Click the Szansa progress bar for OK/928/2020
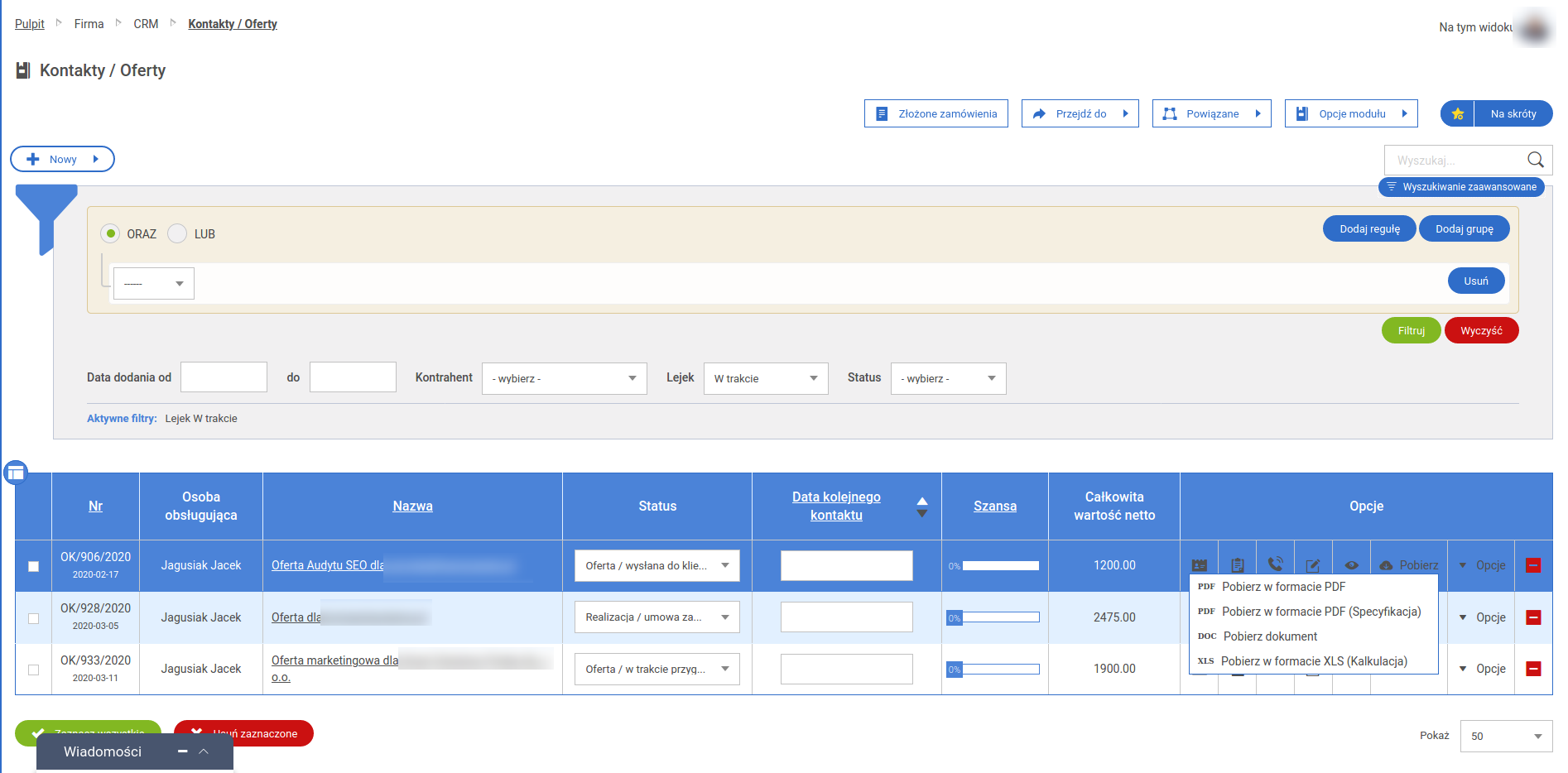Image resolution: width=1568 pixels, height=773 pixels. [x=993, y=617]
